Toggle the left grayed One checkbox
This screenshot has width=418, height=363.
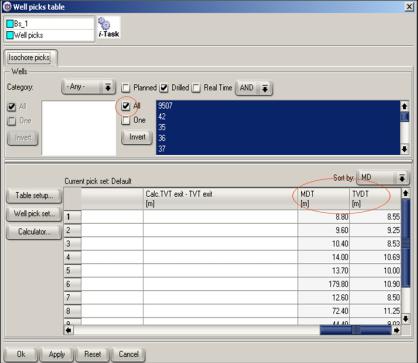pos(12,121)
